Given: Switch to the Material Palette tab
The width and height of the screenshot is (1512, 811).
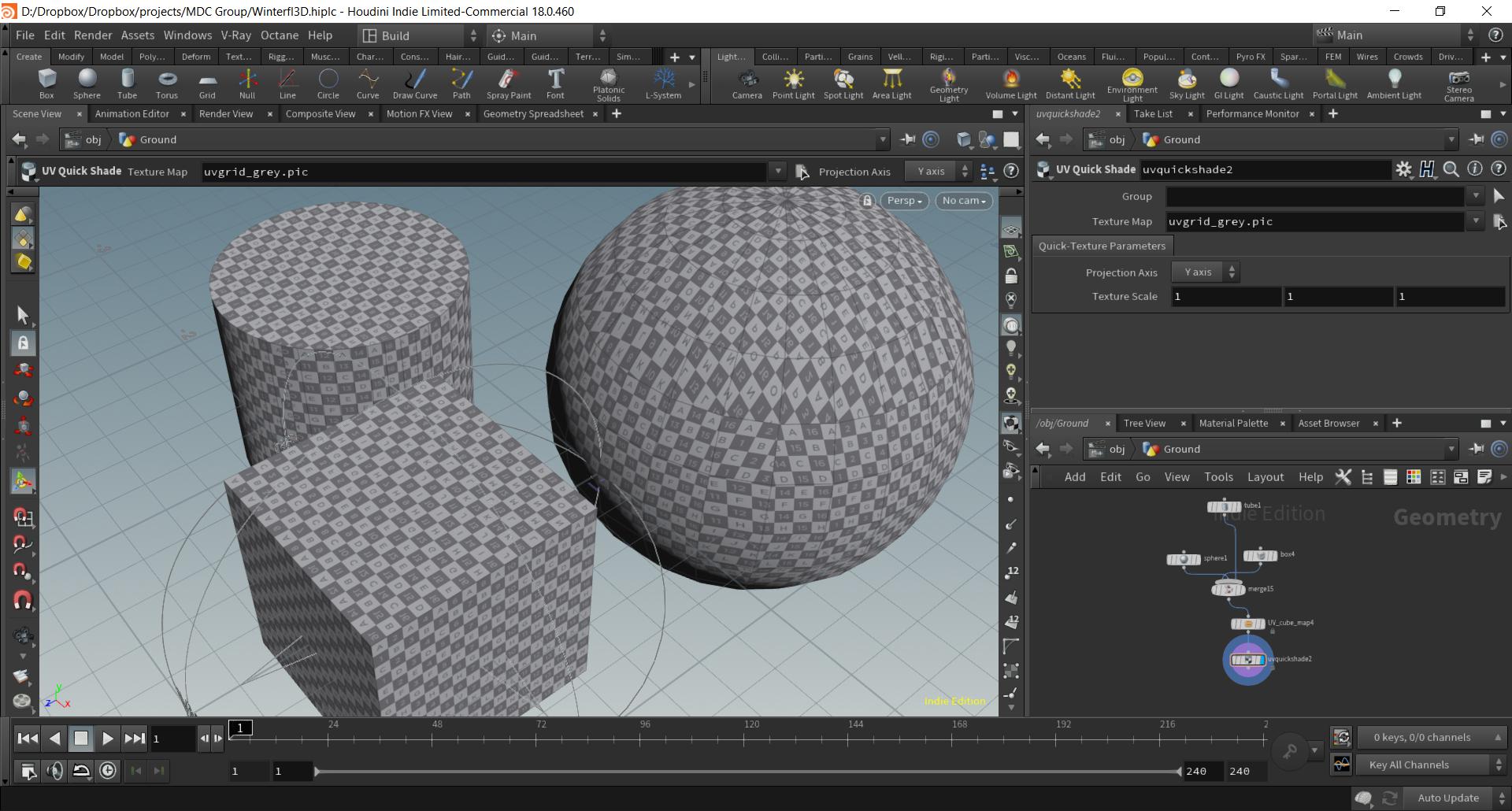Looking at the screenshot, I should pos(1233,423).
